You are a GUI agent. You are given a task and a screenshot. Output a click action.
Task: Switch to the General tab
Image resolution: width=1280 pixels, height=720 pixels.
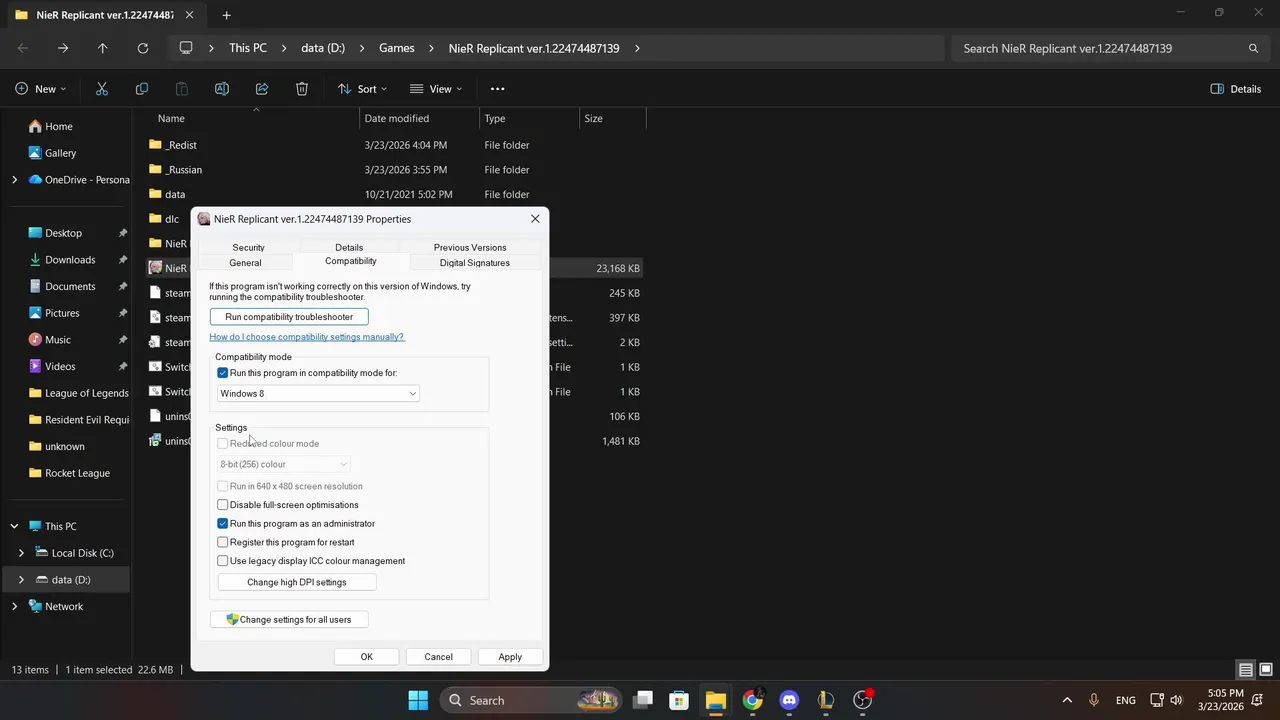coord(245,263)
